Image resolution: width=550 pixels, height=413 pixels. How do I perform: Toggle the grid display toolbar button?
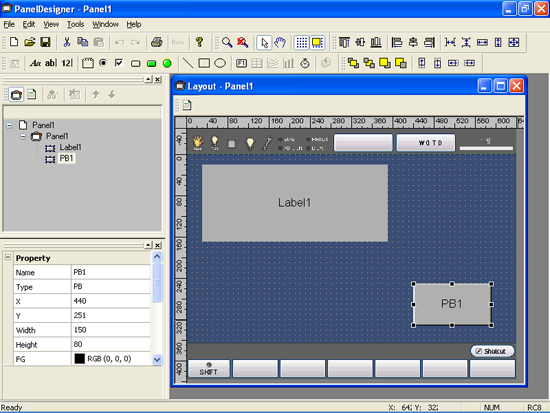coord(301,42)
